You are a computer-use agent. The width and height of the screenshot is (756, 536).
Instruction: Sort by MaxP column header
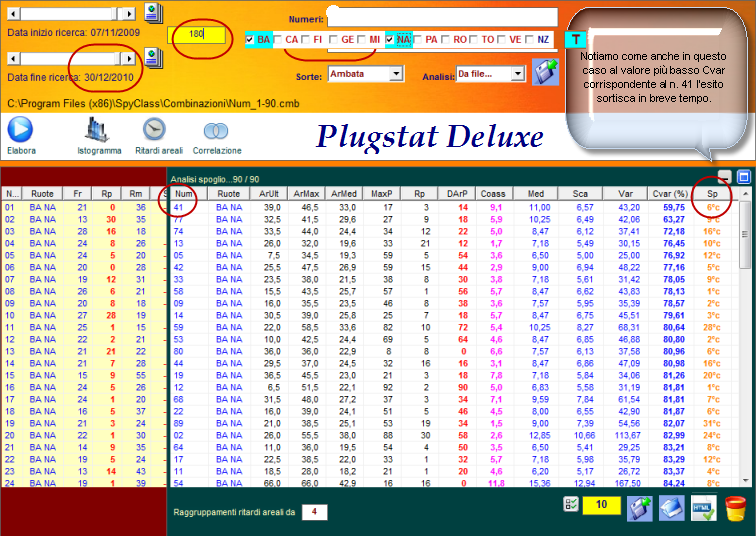[381, 194]
